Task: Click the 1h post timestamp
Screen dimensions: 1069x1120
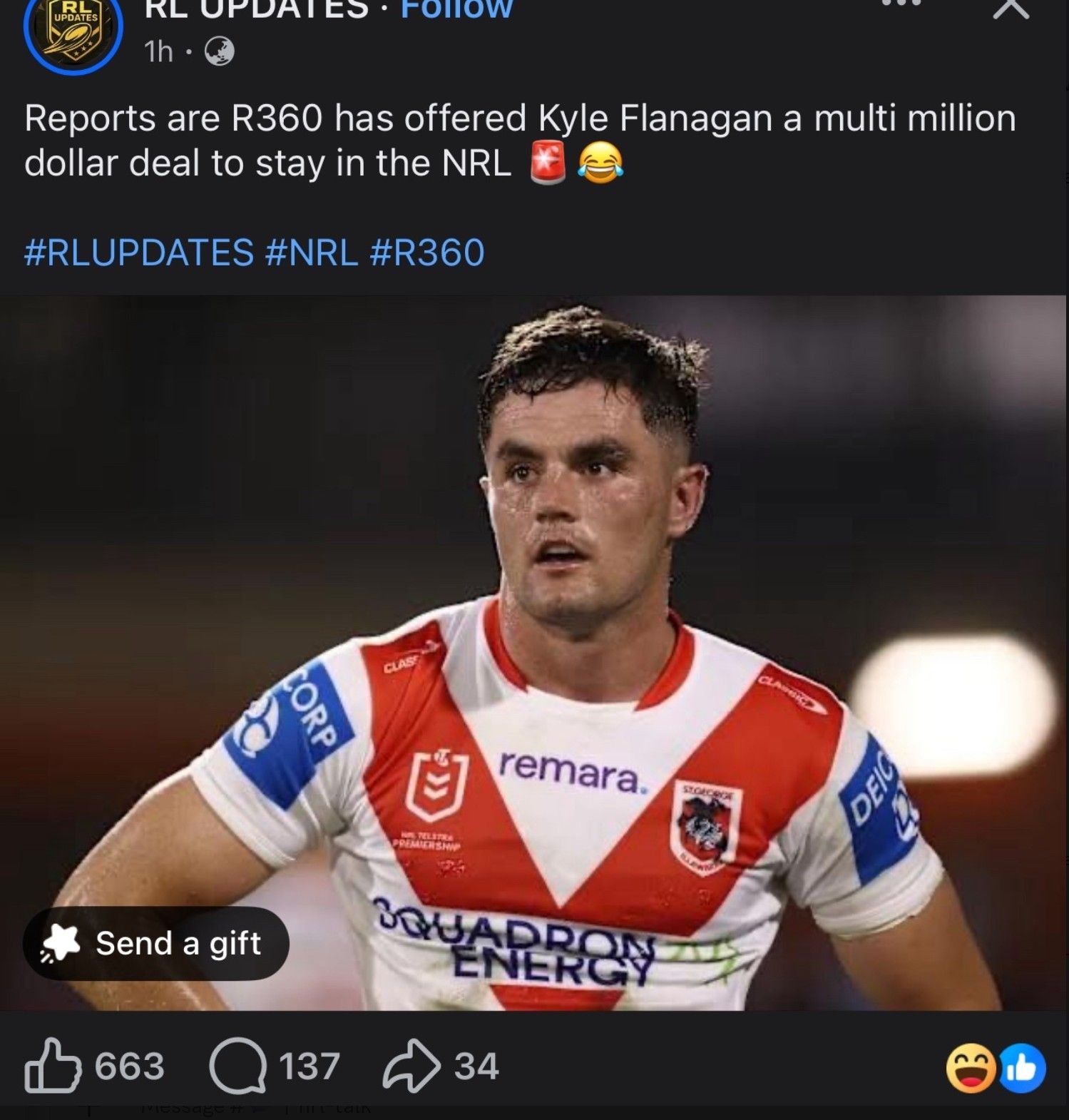Action: tap(158, 51)
